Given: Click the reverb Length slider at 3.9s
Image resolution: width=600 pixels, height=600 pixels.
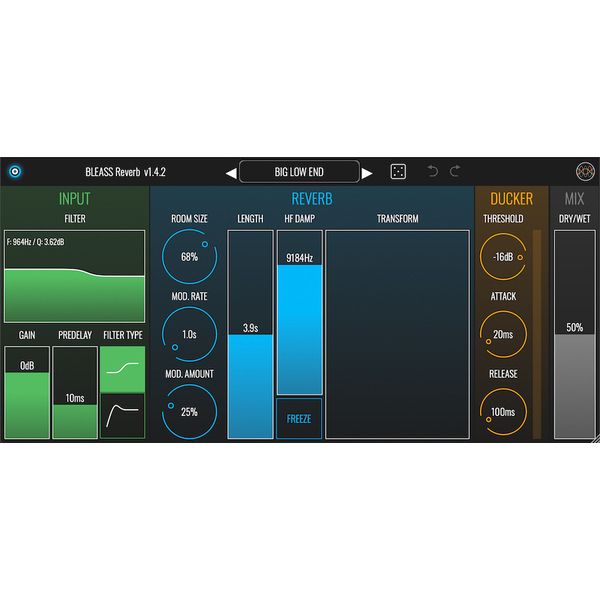Looking at the screenshot, I should coord(250,335).
